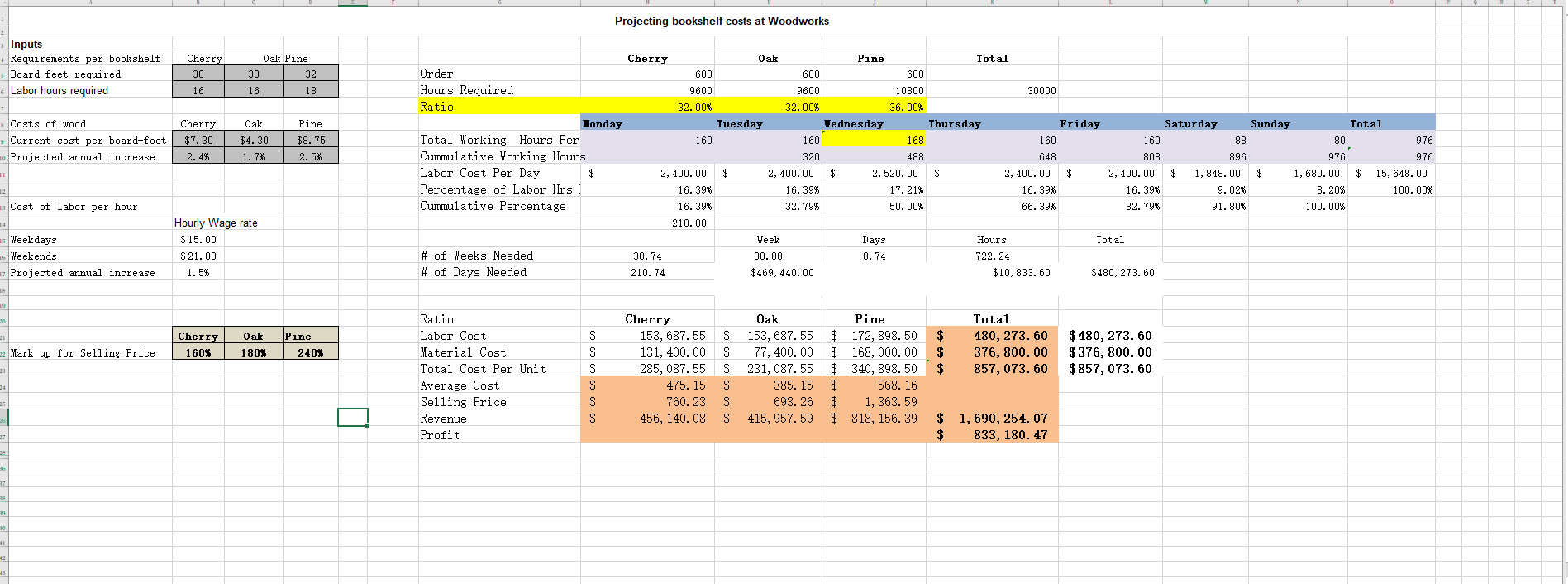Click the 'Labor hours required' label

tap(59, 91)
